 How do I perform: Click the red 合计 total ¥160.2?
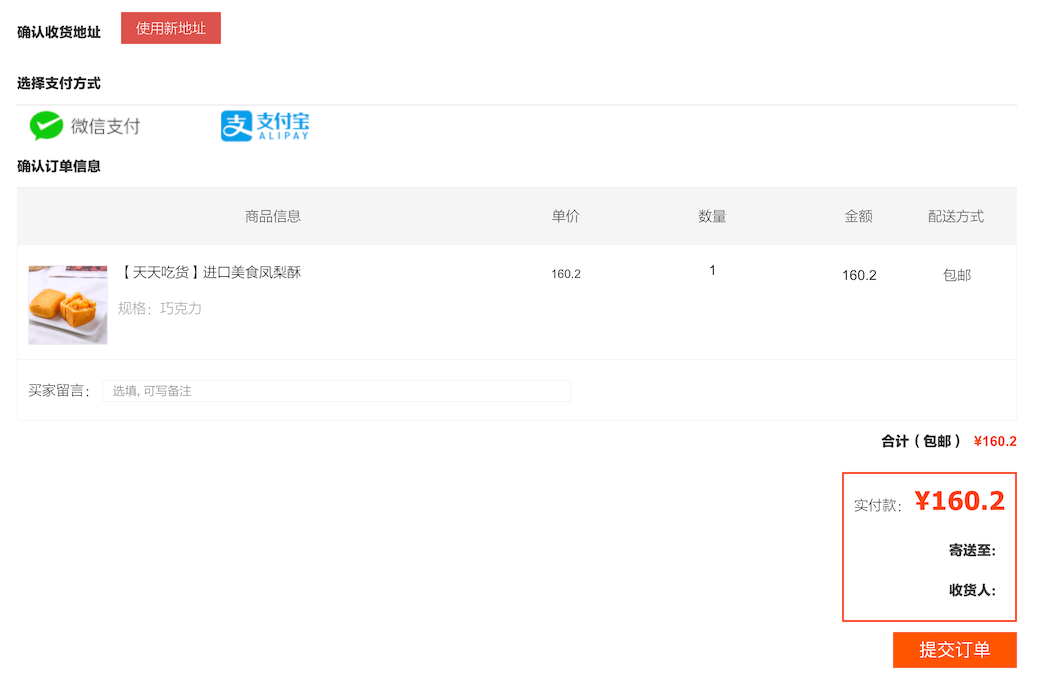click(x=994, y=441)
